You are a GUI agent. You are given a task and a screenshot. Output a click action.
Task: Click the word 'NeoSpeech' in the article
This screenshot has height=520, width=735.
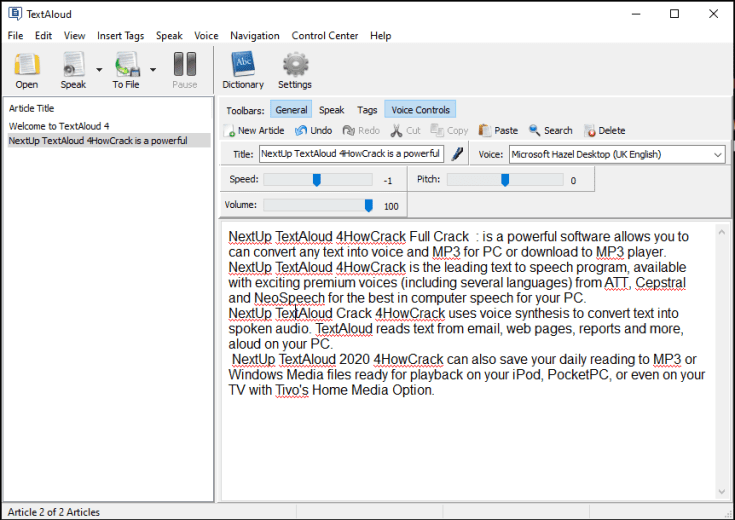click(289, 298)
